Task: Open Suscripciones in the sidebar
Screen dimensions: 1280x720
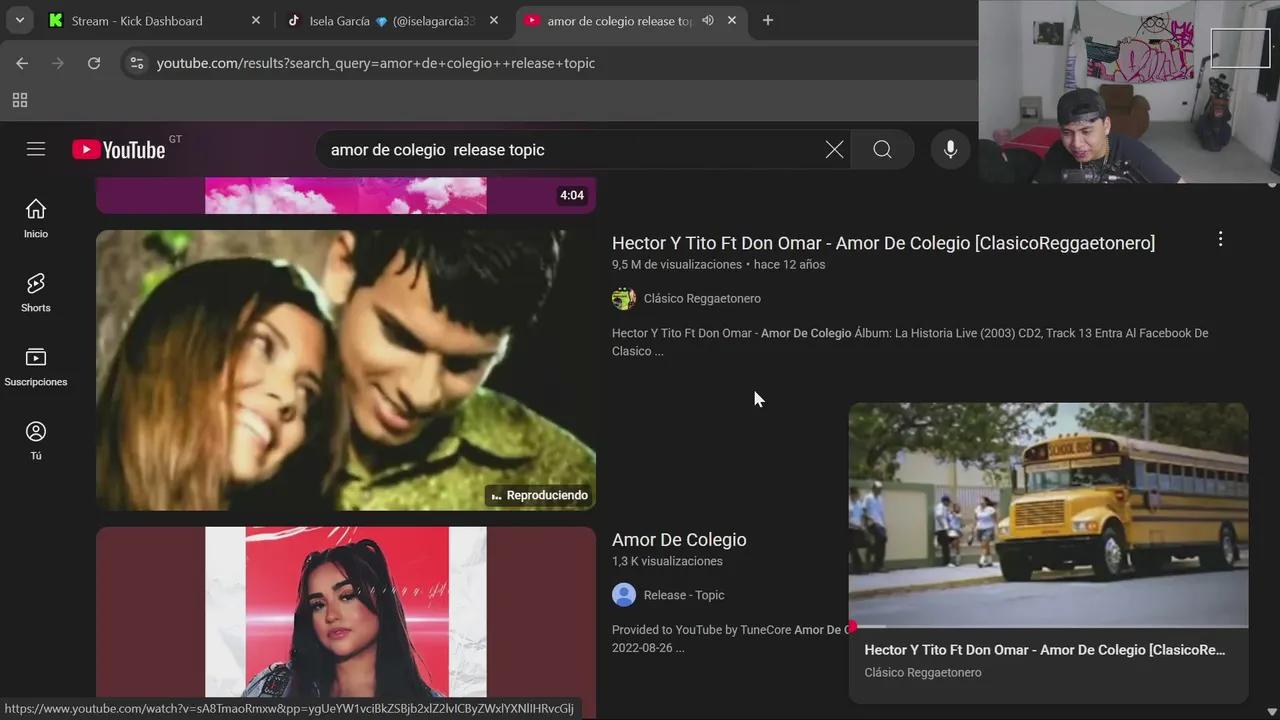Action: click(x=36, y=366)
